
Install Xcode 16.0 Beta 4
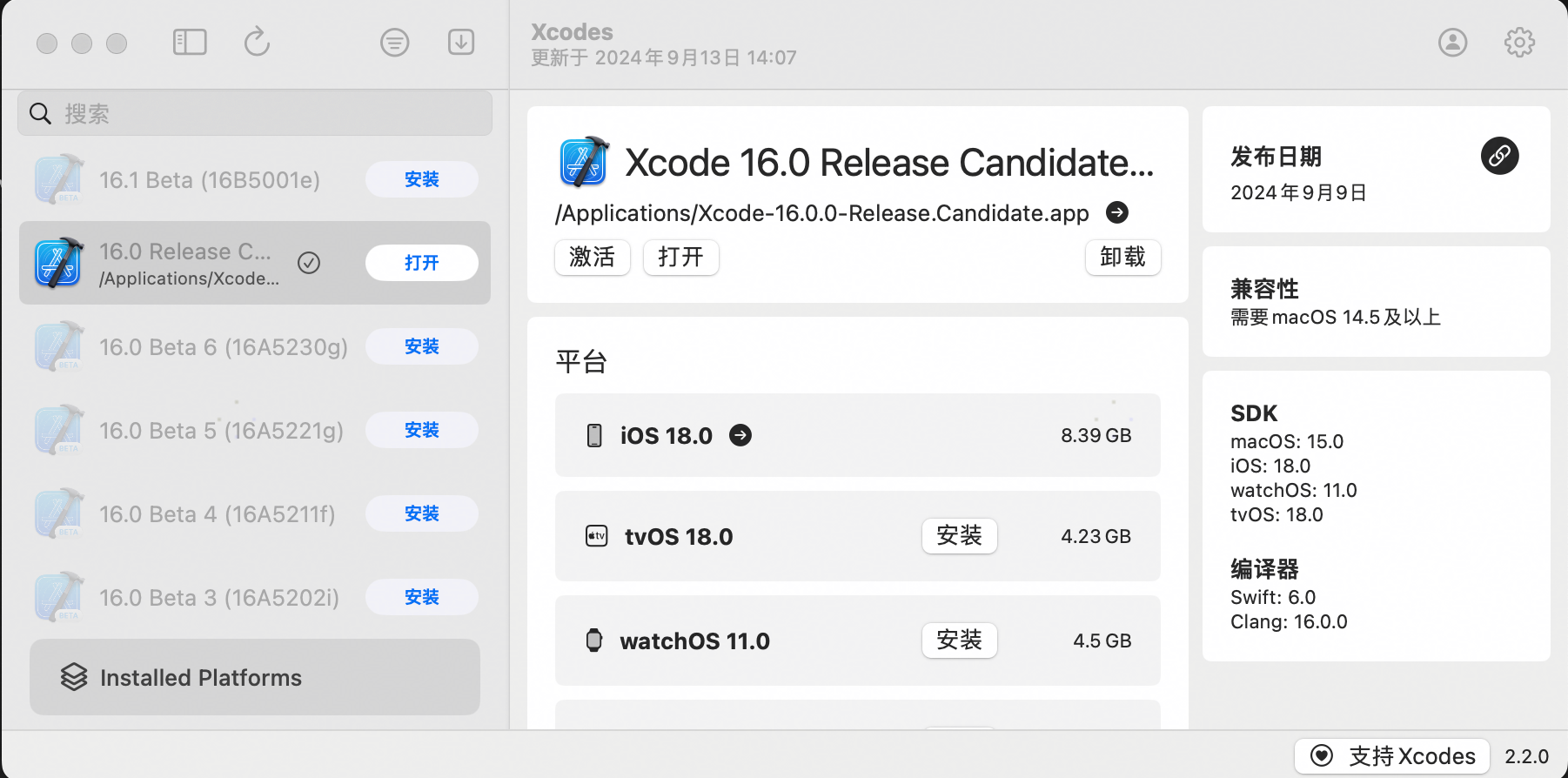click(422, 513)
